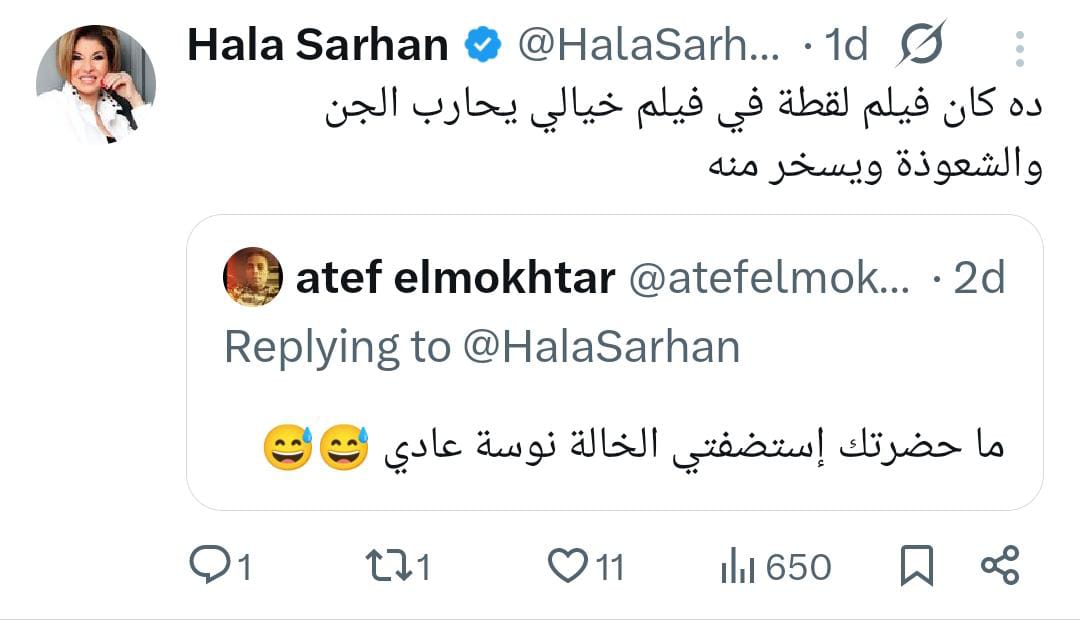This screenshot has width=1080, height=623.
Task: Expand the quoted reply from atef elmokhtar
Action: pyautogui.click(x=610, y=370)
